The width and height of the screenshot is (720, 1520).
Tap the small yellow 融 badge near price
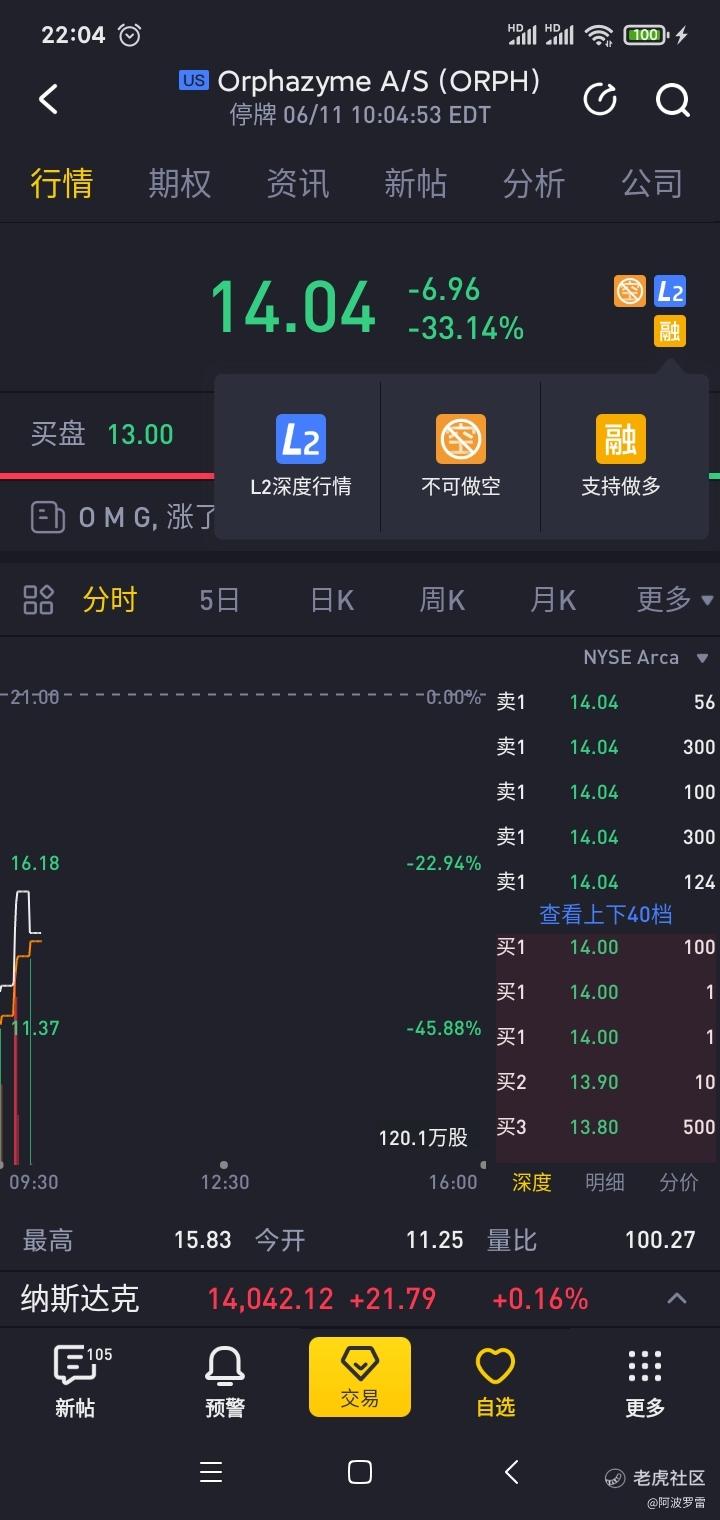point(670,331)
